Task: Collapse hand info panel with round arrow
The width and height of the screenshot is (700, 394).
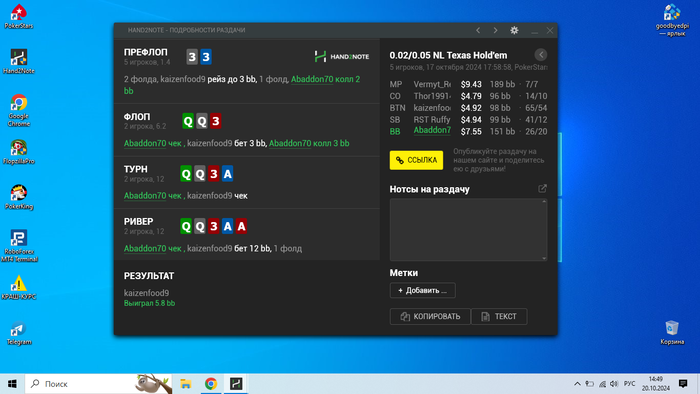Action: [541, 55]
